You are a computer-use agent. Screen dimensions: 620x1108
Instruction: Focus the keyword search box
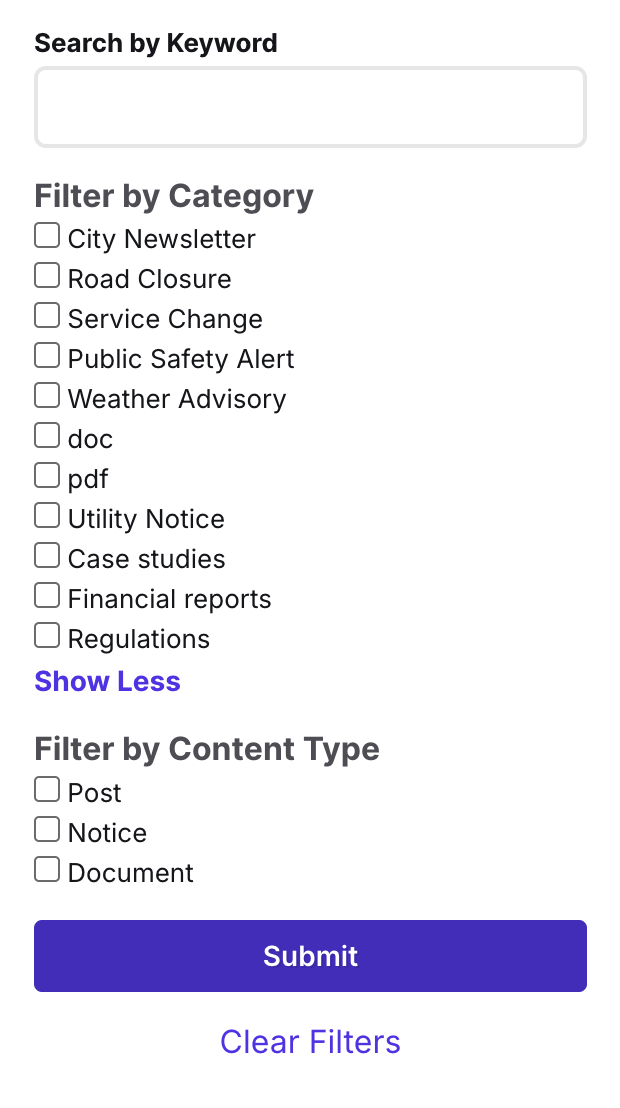tap(310, 106)
